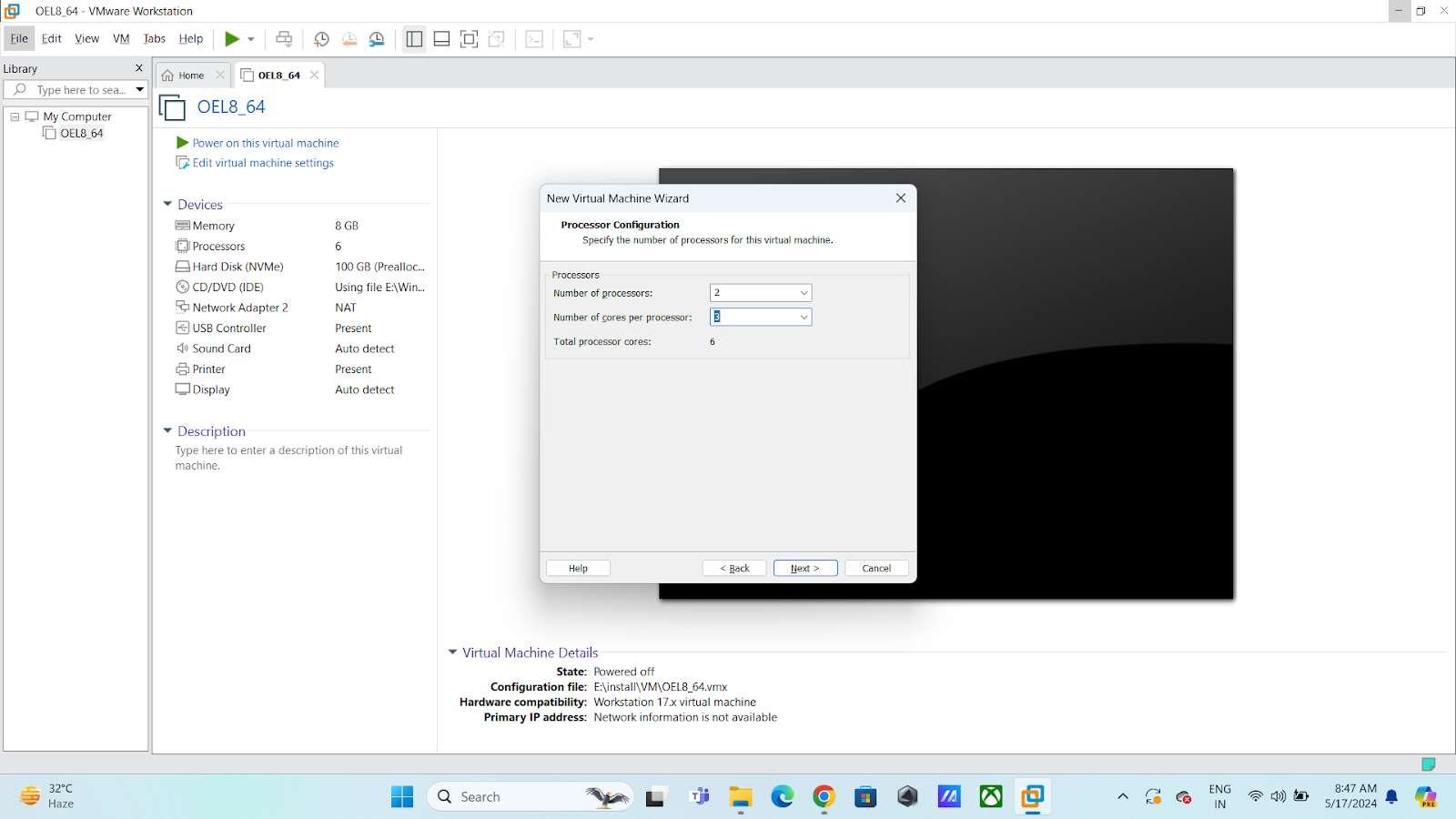Screen dimensions: 1456x819
Task: Click the configuration file path E:\install\VM\OEL8_64.vmx
Action: (661, 687)
